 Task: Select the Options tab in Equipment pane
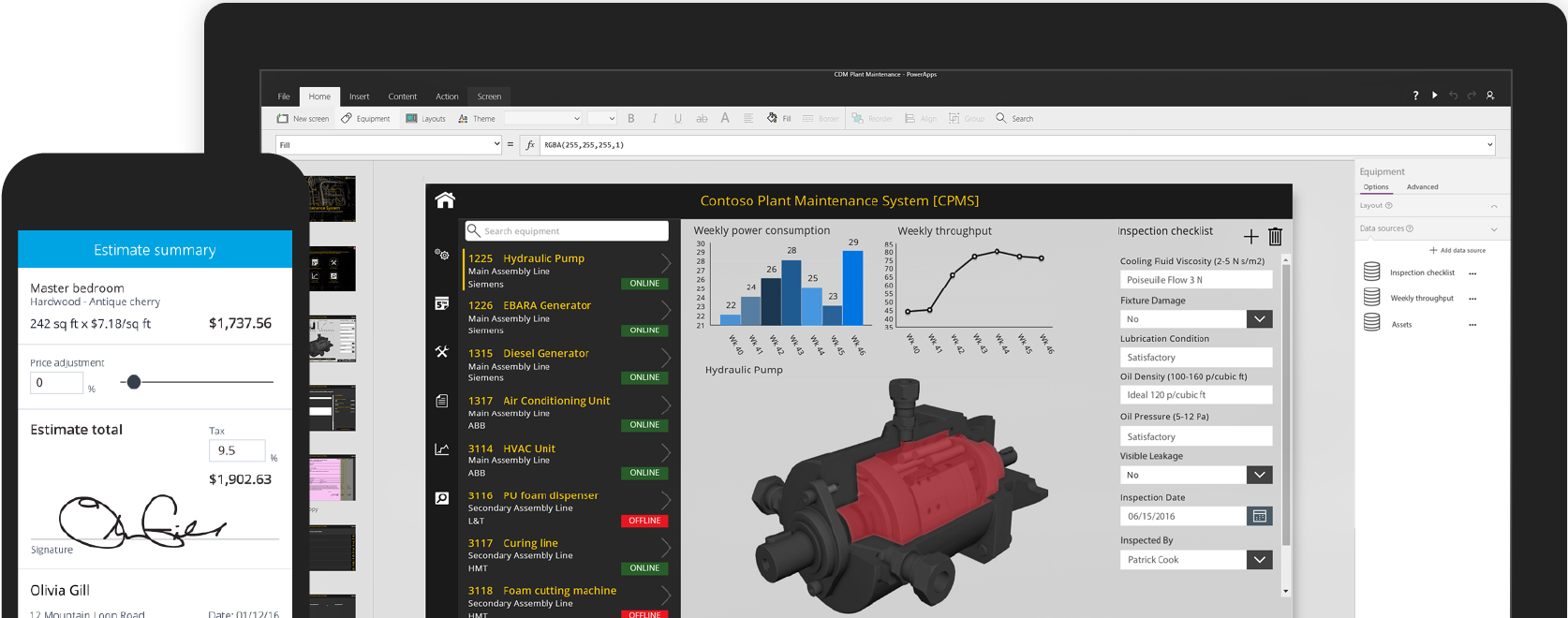(1376, 187)
